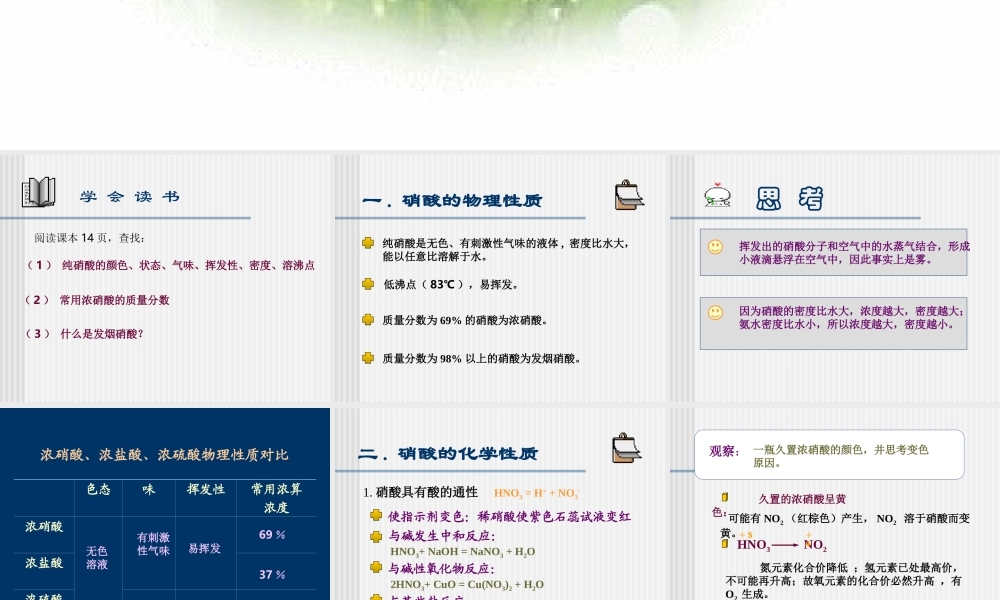1000x600 pixels.
Task: Click the line 1.硝酸具有酸的通性
Action: tap(420, 492)
